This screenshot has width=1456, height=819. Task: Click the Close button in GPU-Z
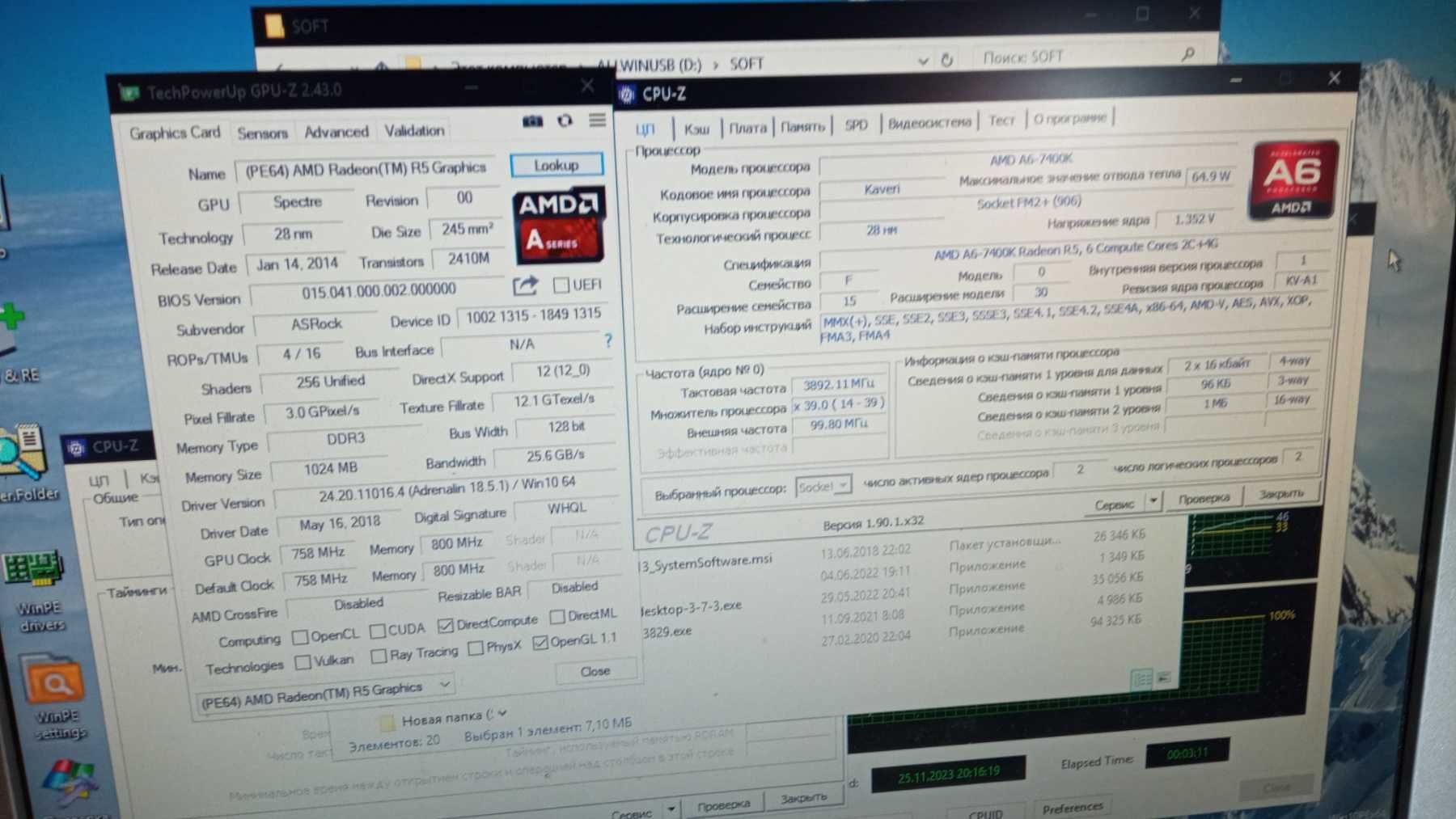click(595, 671)
